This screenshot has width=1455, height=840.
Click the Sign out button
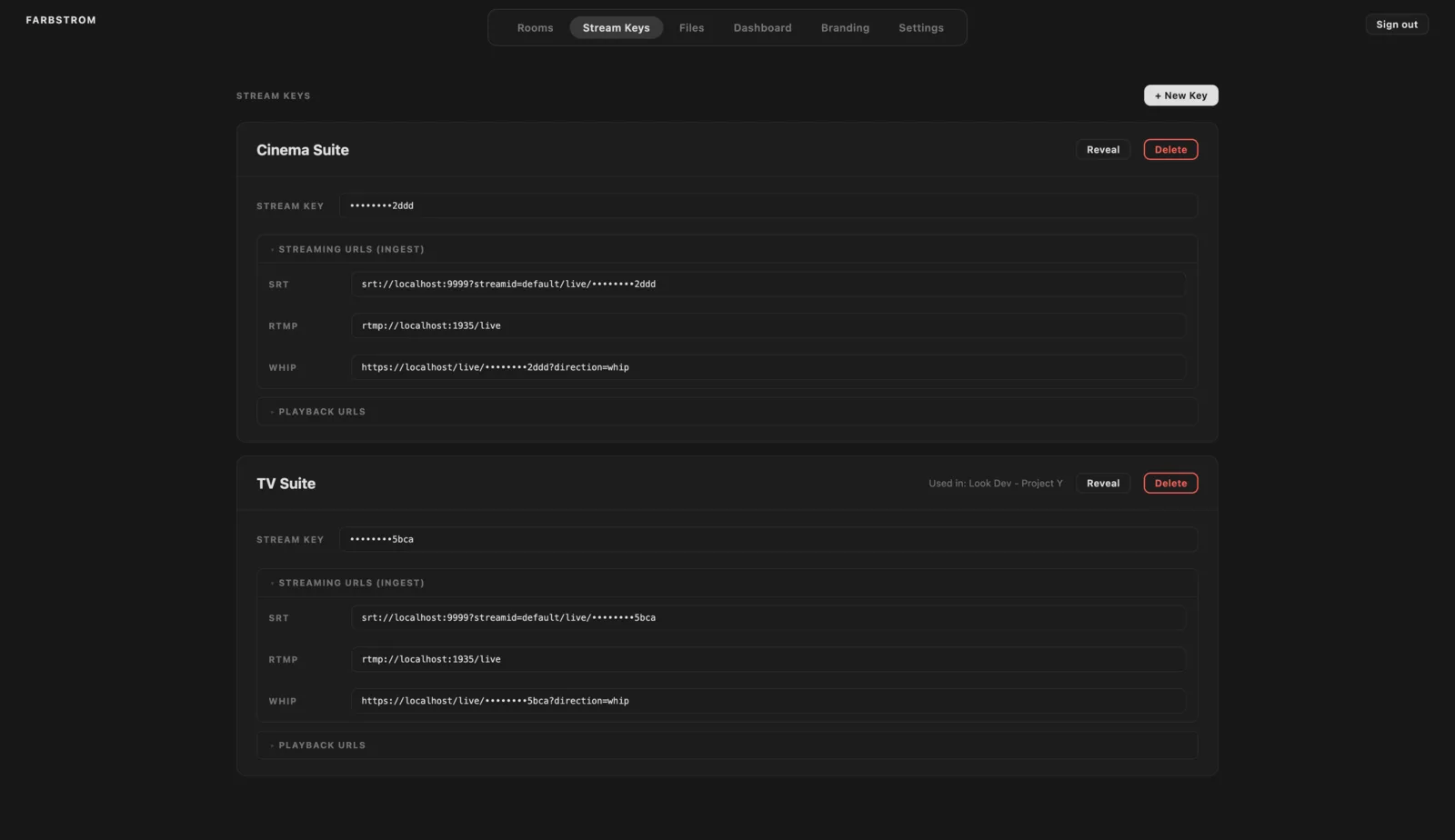[1396, 25]
